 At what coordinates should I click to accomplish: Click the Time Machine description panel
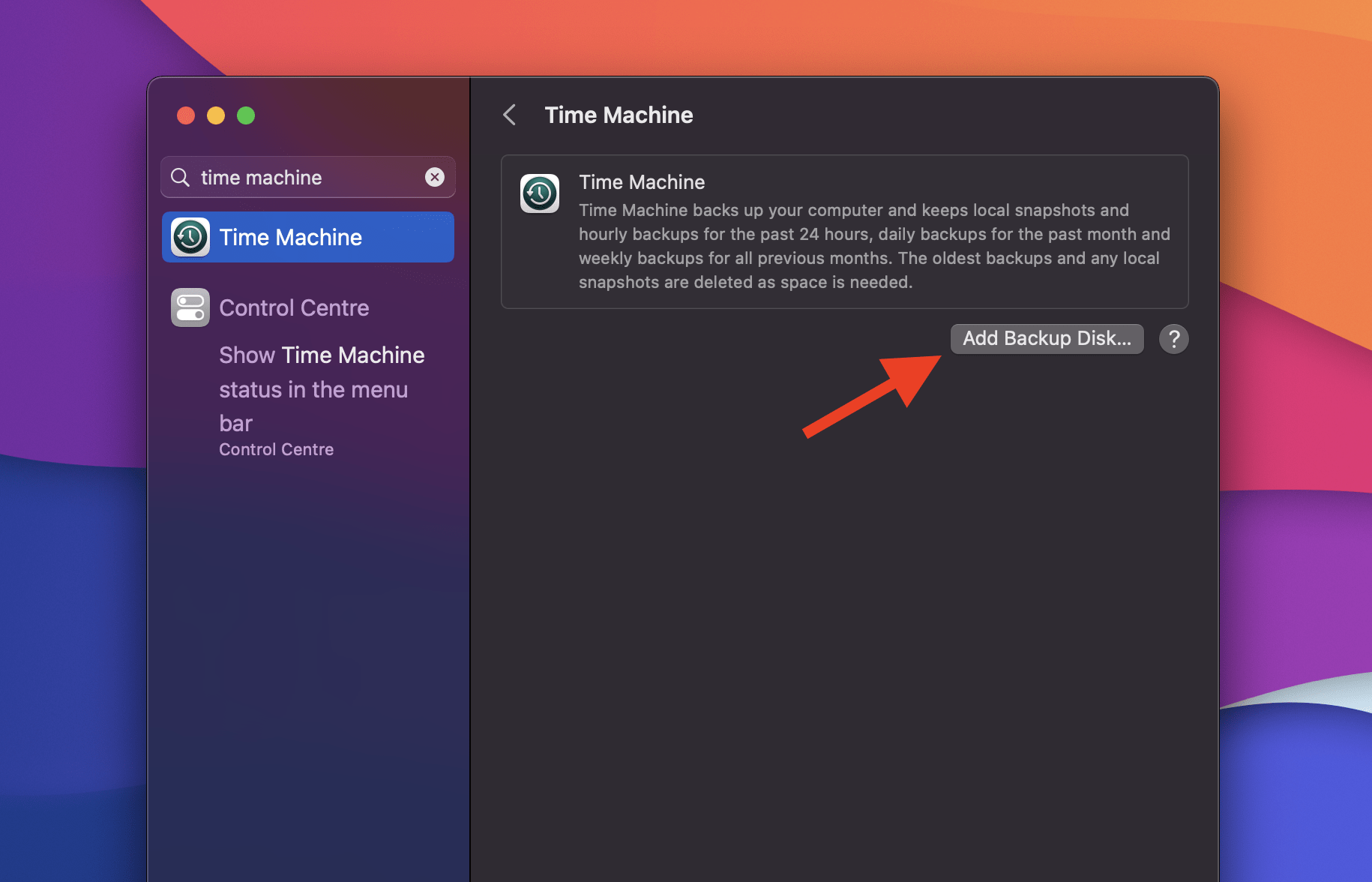844,231
